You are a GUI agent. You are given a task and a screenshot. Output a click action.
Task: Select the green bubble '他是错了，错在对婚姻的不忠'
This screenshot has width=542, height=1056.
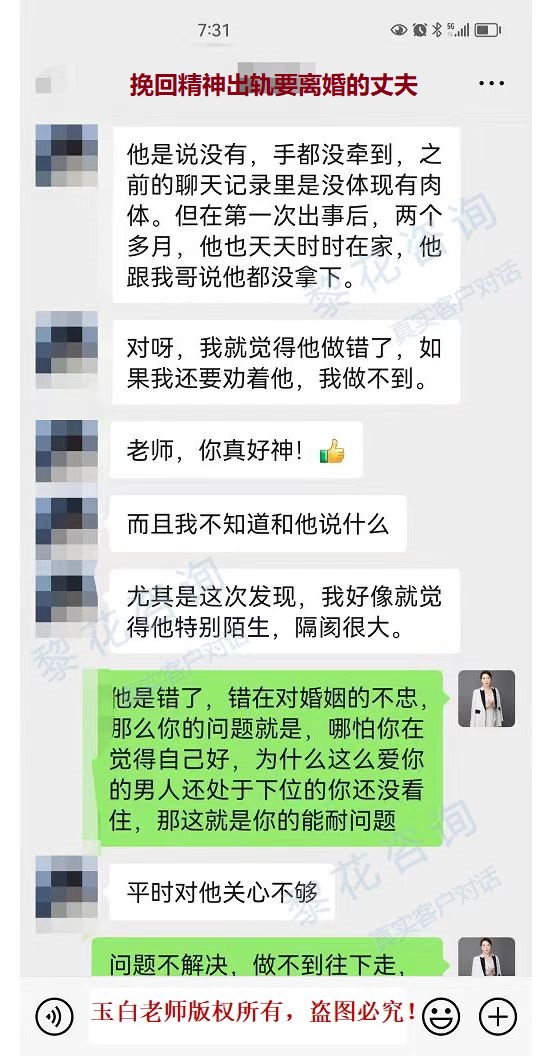point(270,758)
